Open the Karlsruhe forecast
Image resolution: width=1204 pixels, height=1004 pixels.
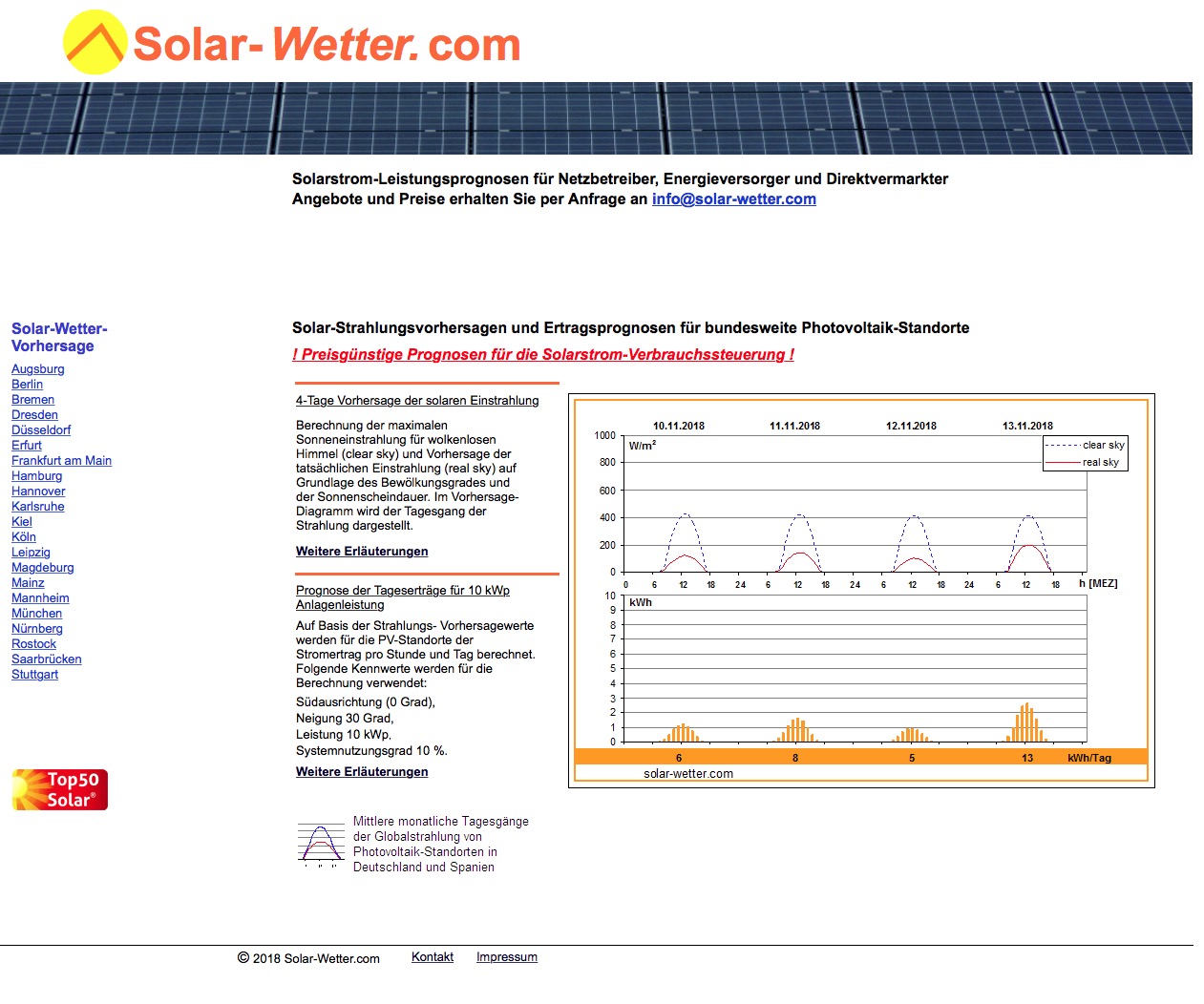38,506
